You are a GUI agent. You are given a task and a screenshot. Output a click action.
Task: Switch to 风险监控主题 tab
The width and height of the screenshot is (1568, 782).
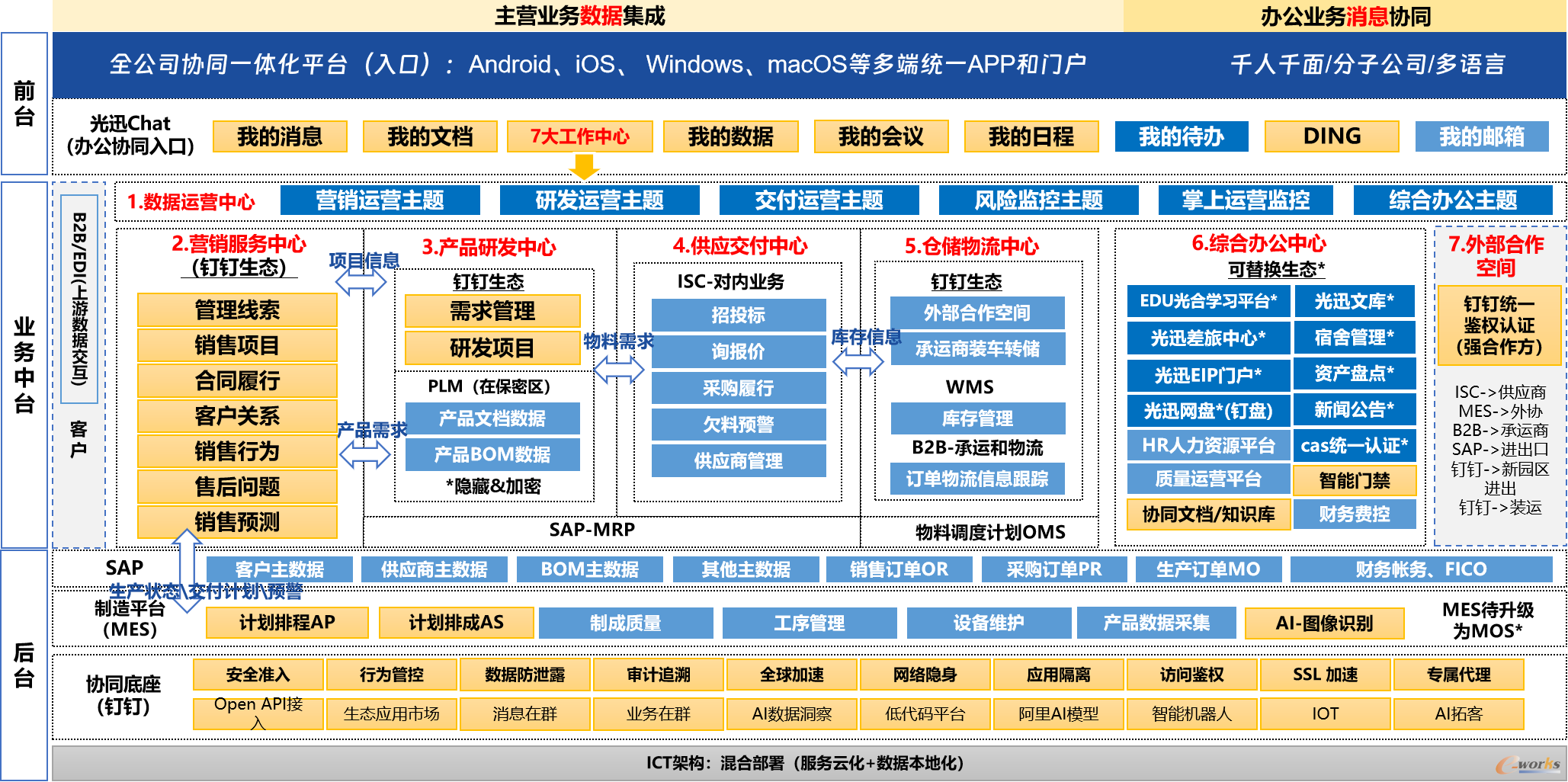1038,200
